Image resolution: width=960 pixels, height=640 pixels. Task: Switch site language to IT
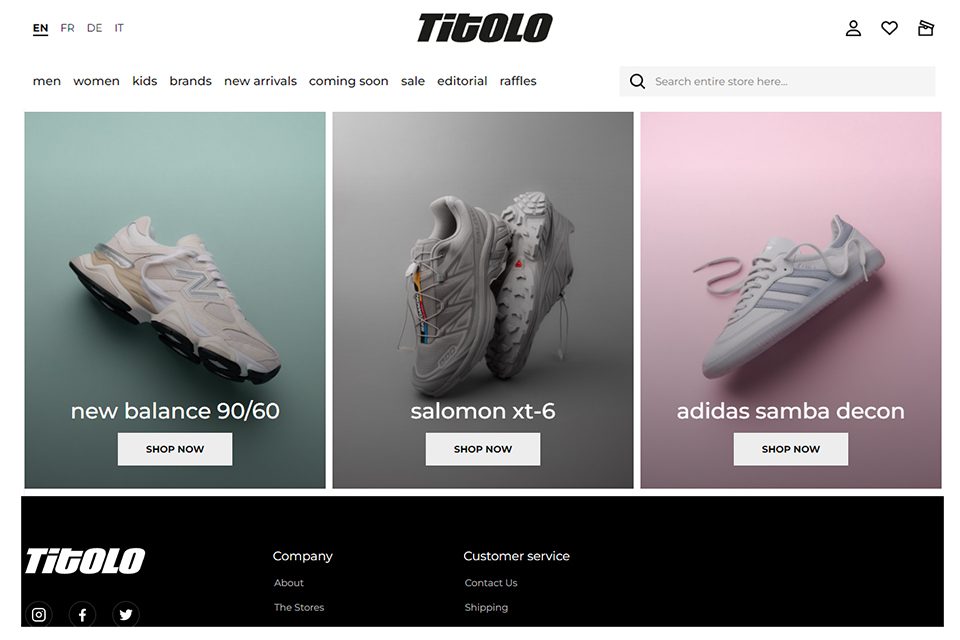coord(119,28)
